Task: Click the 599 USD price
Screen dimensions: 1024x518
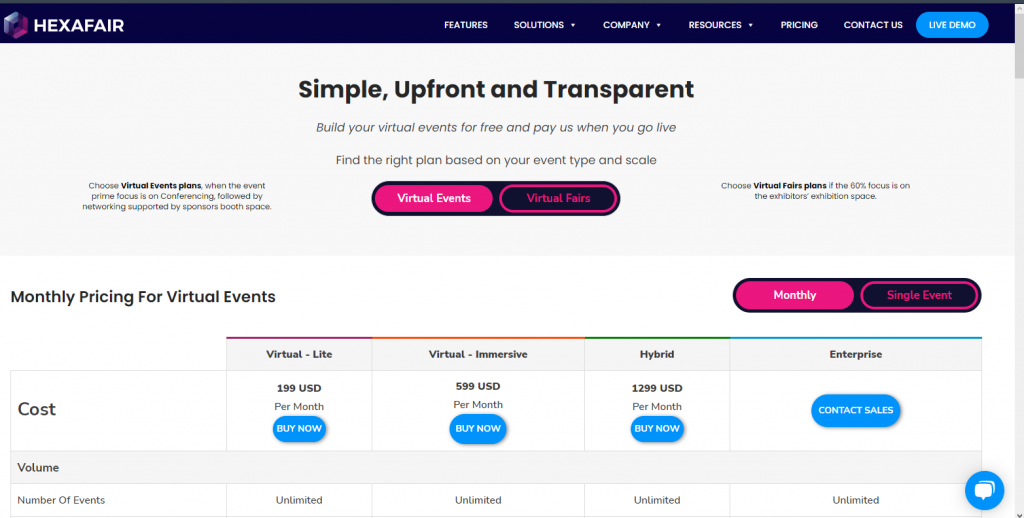Action: (x=478, y=386)
